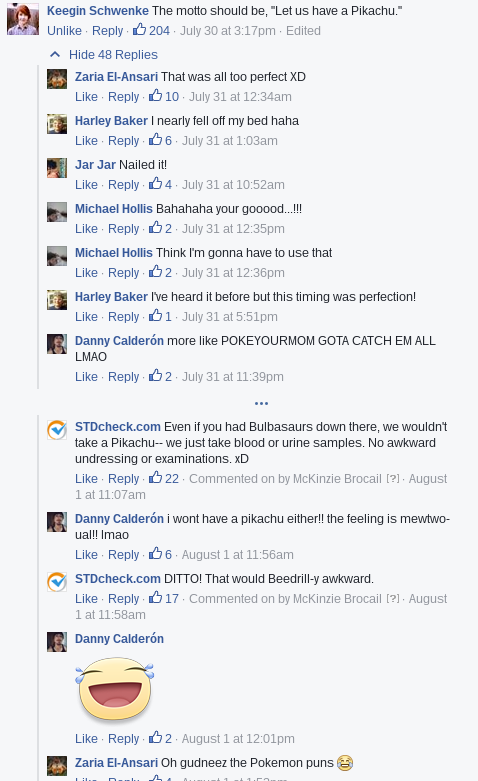Click Jar Jar's avatar thumbnail
This screenshot has height=781, width=478.
tap(57, 168)
